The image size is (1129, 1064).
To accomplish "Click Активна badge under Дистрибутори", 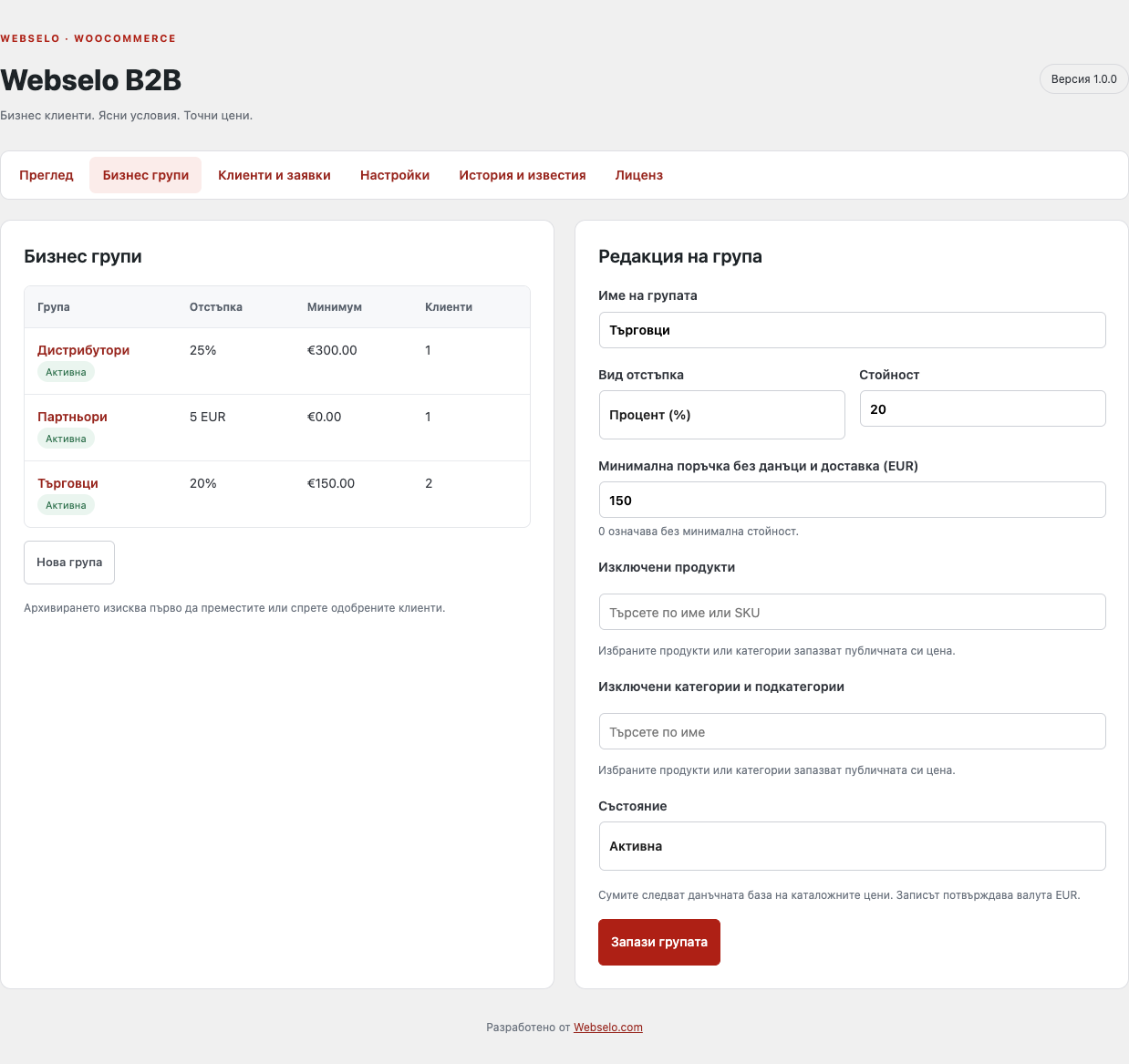I will (x=66, y=372).
